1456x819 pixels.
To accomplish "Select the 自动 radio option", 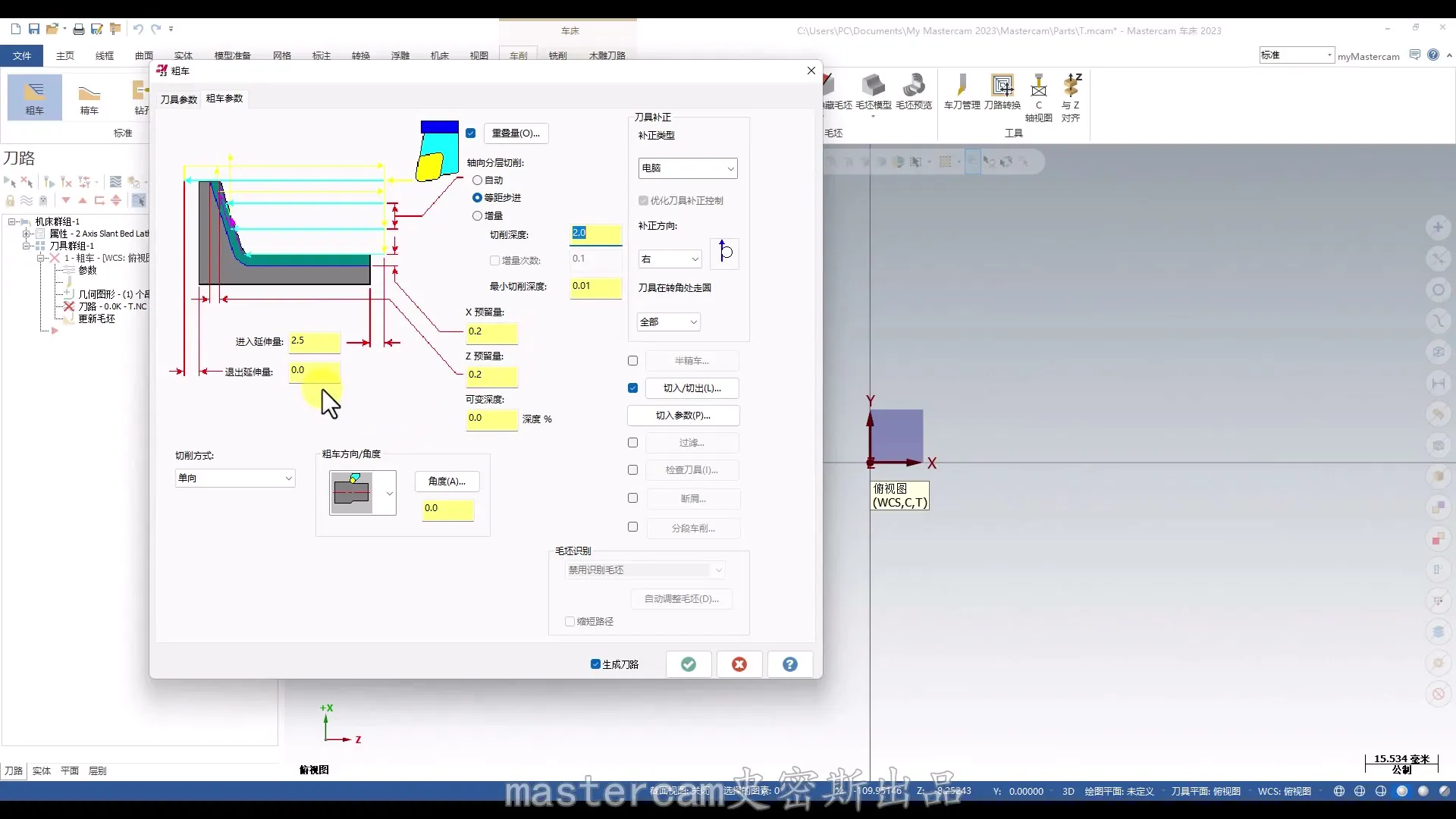I will (x=478, y=180).
